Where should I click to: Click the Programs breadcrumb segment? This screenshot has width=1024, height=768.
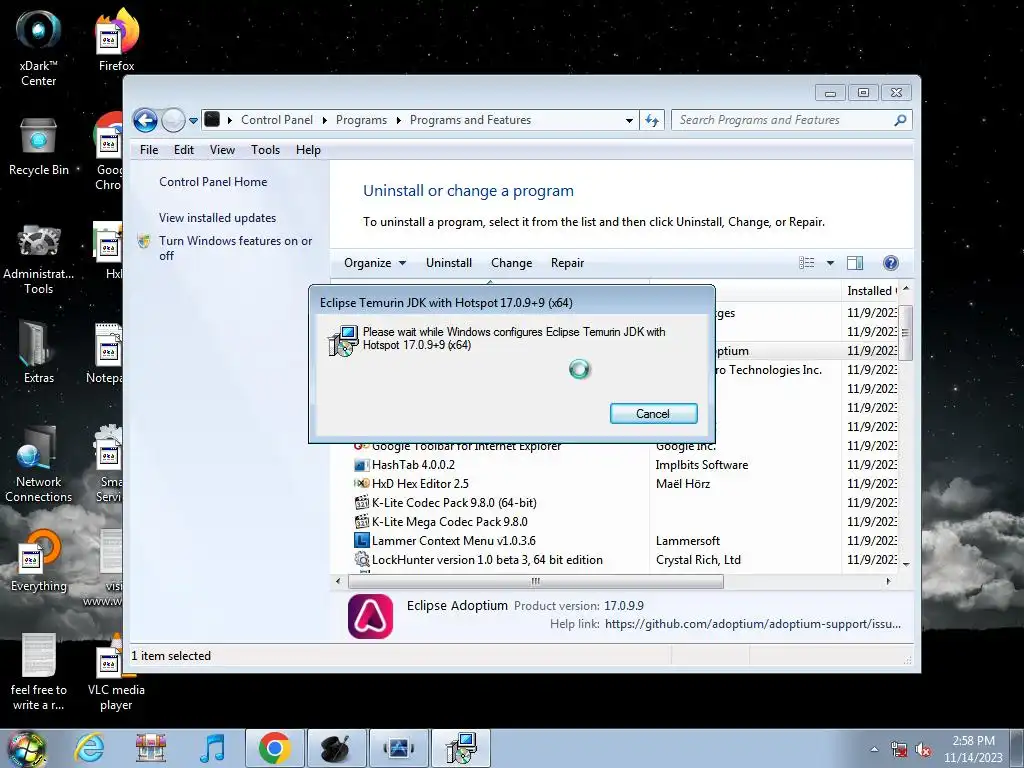361,120
